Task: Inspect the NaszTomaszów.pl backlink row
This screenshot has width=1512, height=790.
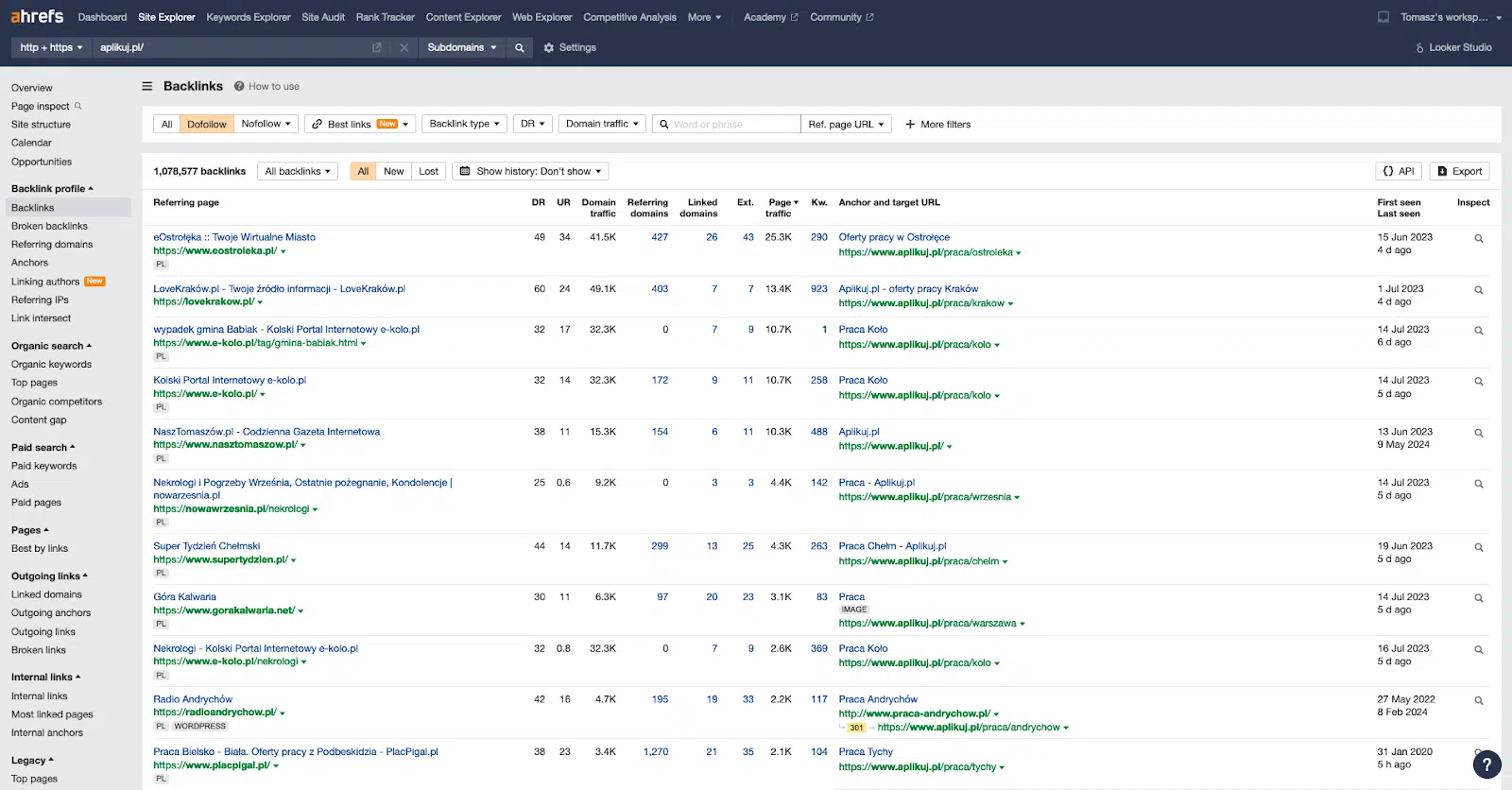Action: point(1479,433)
